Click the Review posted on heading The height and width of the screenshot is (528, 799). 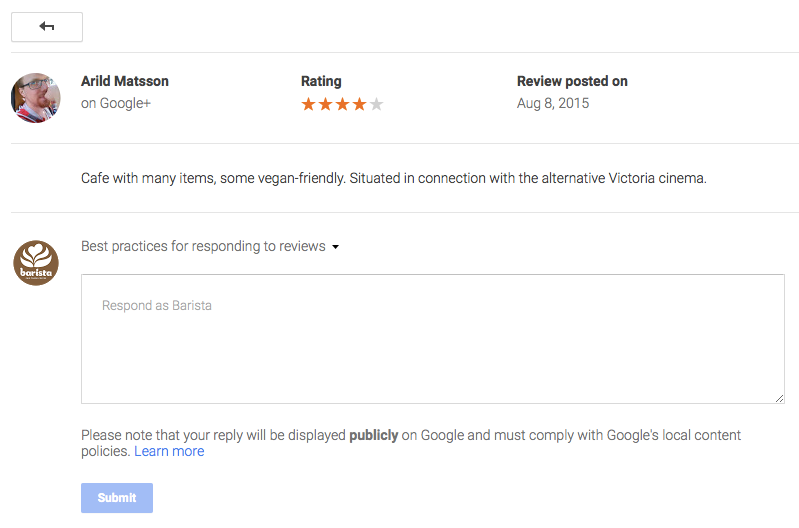point(572,81)
